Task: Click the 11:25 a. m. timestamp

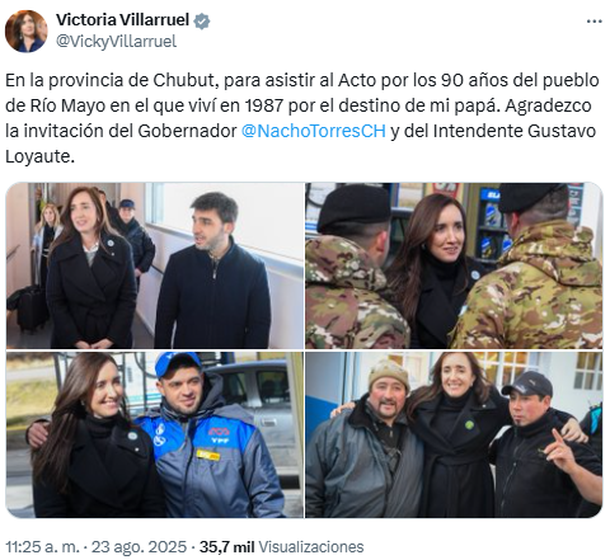Action: pyautogui.click(x=42, y=547)
